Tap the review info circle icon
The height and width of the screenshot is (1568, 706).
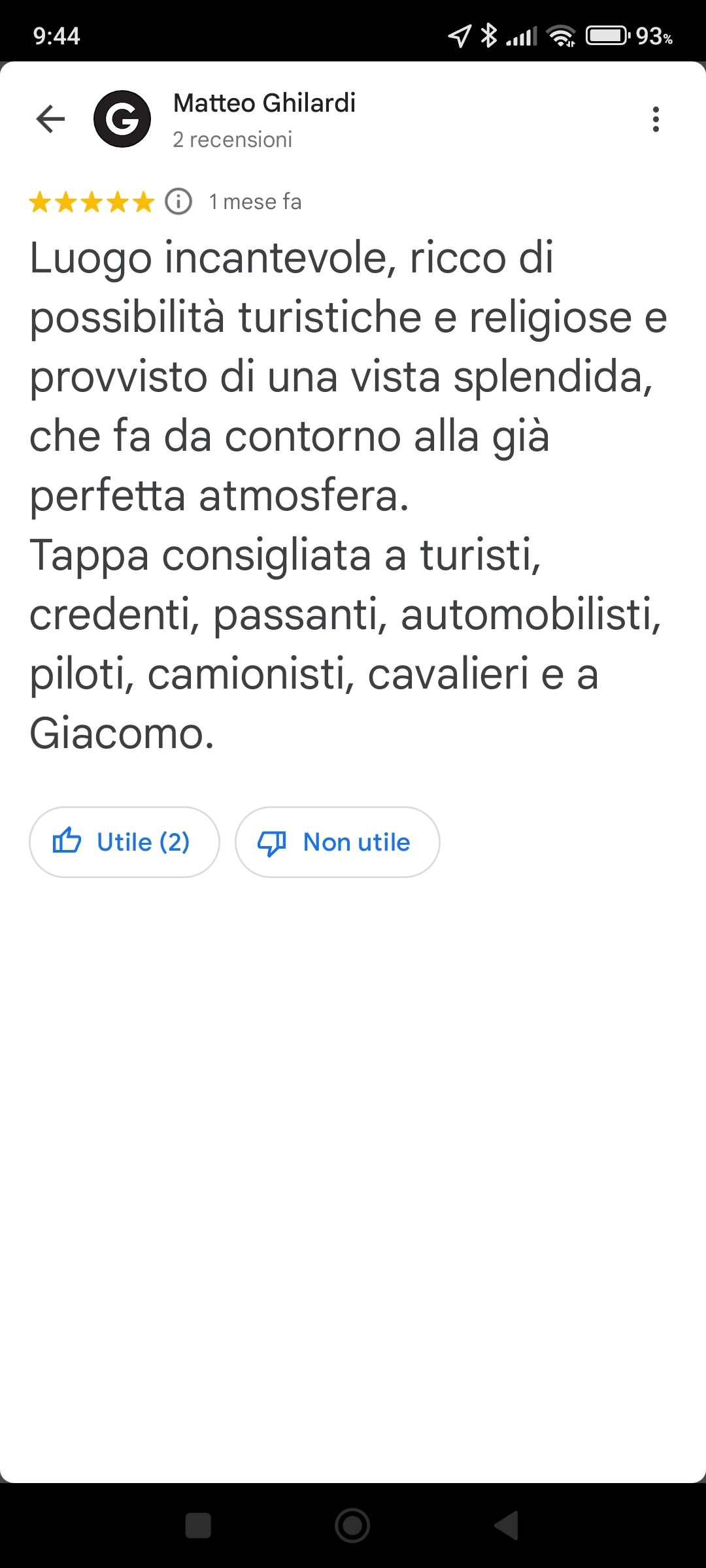pyautogui.click(x=178, y=201)
